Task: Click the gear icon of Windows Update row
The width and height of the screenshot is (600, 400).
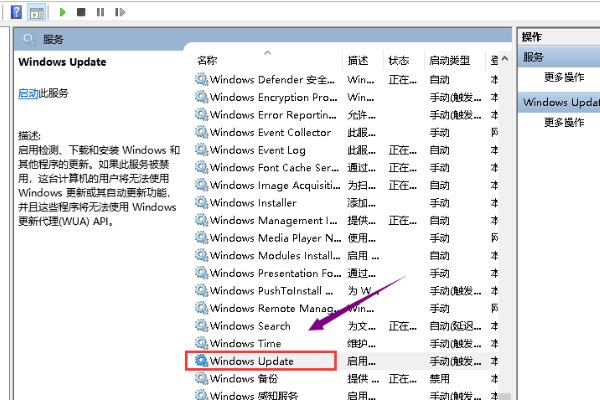Action: pyautogui.click(x=201, y=361)
